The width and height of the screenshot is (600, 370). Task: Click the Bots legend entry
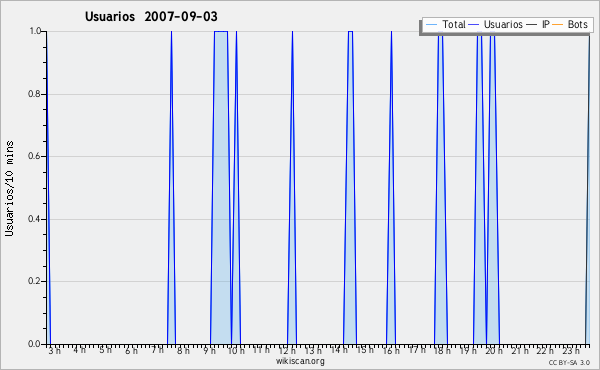click(x=570, y=24)
